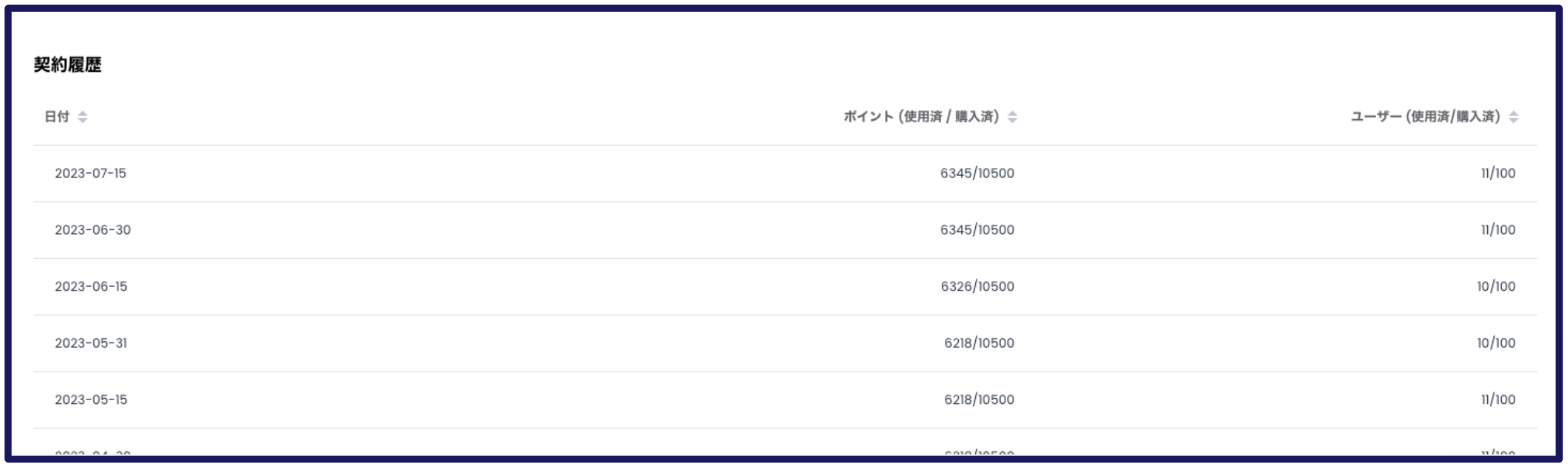The image size is (1568, 467).
Task: Click the 日付 column header label
Action: (57, 117)
